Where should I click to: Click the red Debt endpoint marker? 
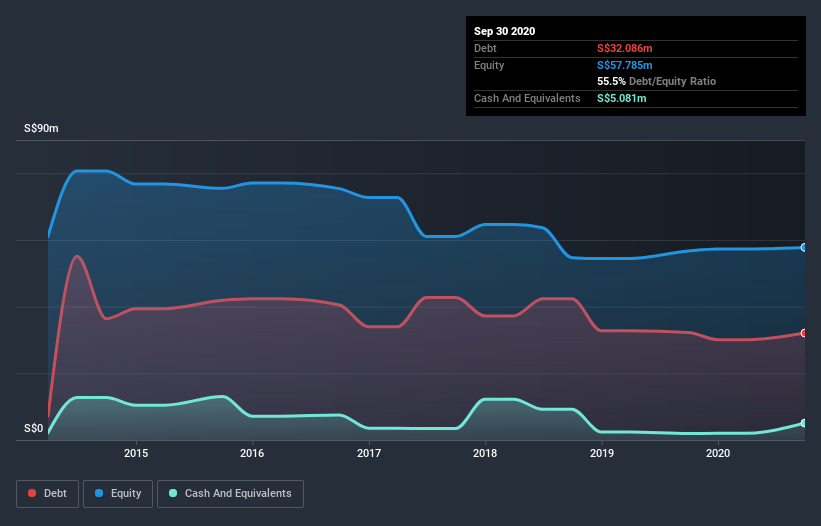pyautogui.click(x=804, y=333)
